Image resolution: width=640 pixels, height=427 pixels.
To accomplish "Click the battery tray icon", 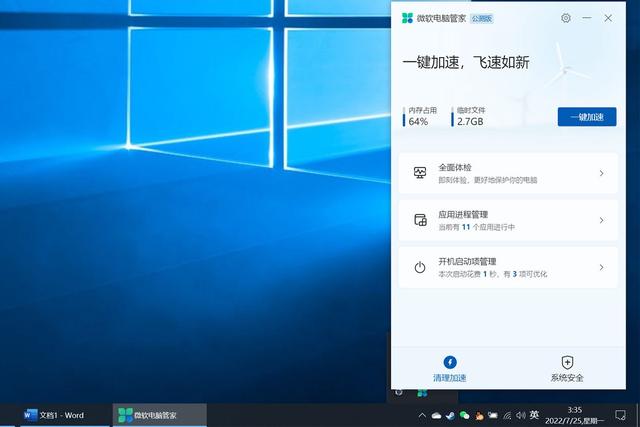I will tap(493, 416).
